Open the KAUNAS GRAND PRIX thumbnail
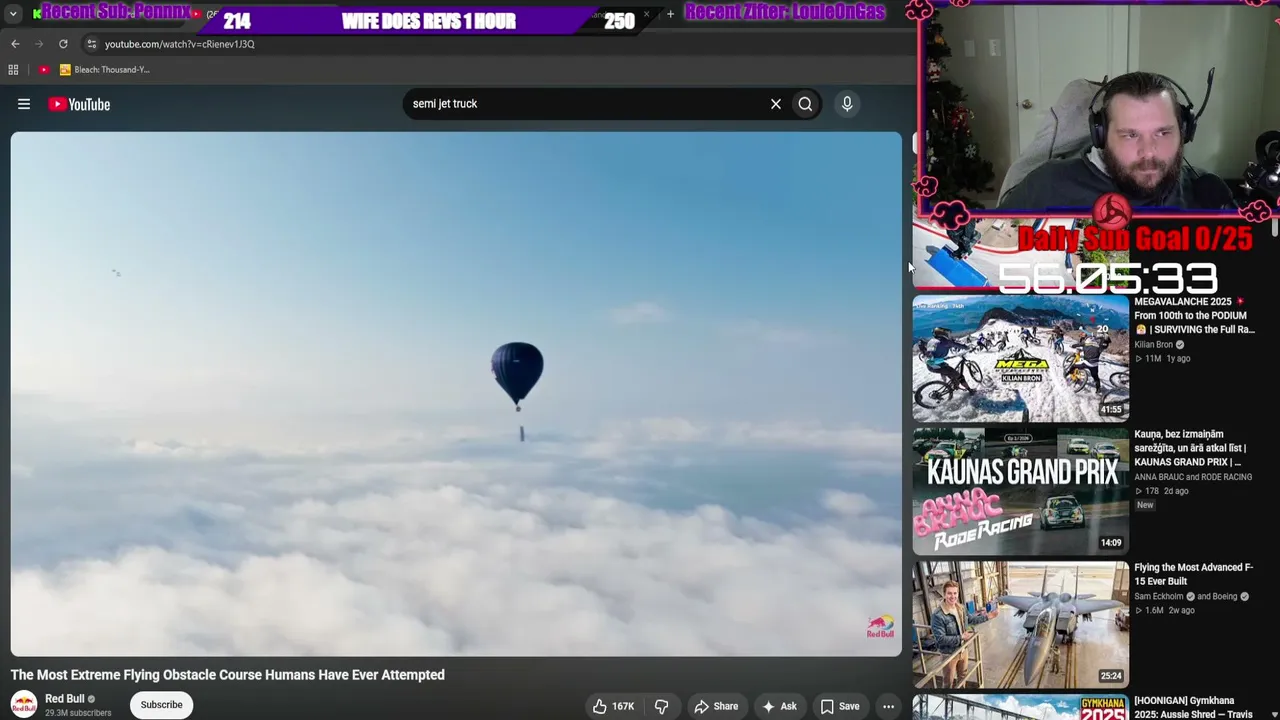This screenshot has height=720, width=1280. pyautogui.click(x=1020, y=491)
